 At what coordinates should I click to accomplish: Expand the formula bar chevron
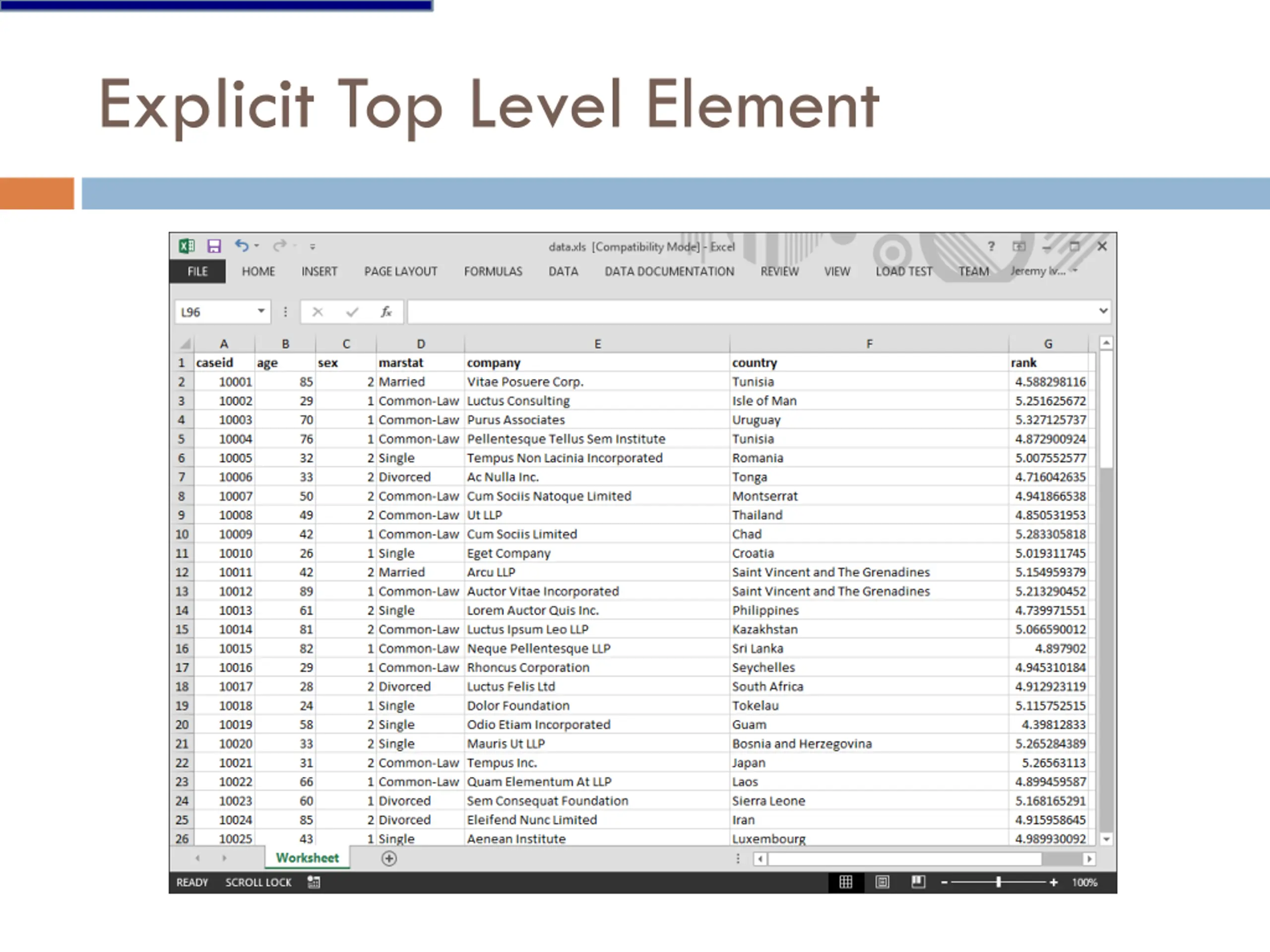tap(1103, 311)
